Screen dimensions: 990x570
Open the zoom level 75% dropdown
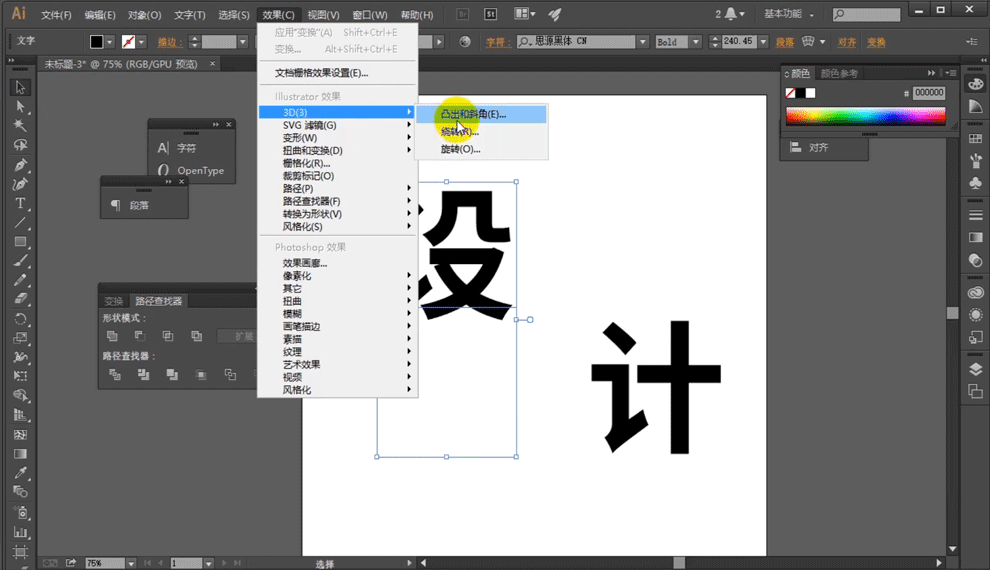[131, 563]
